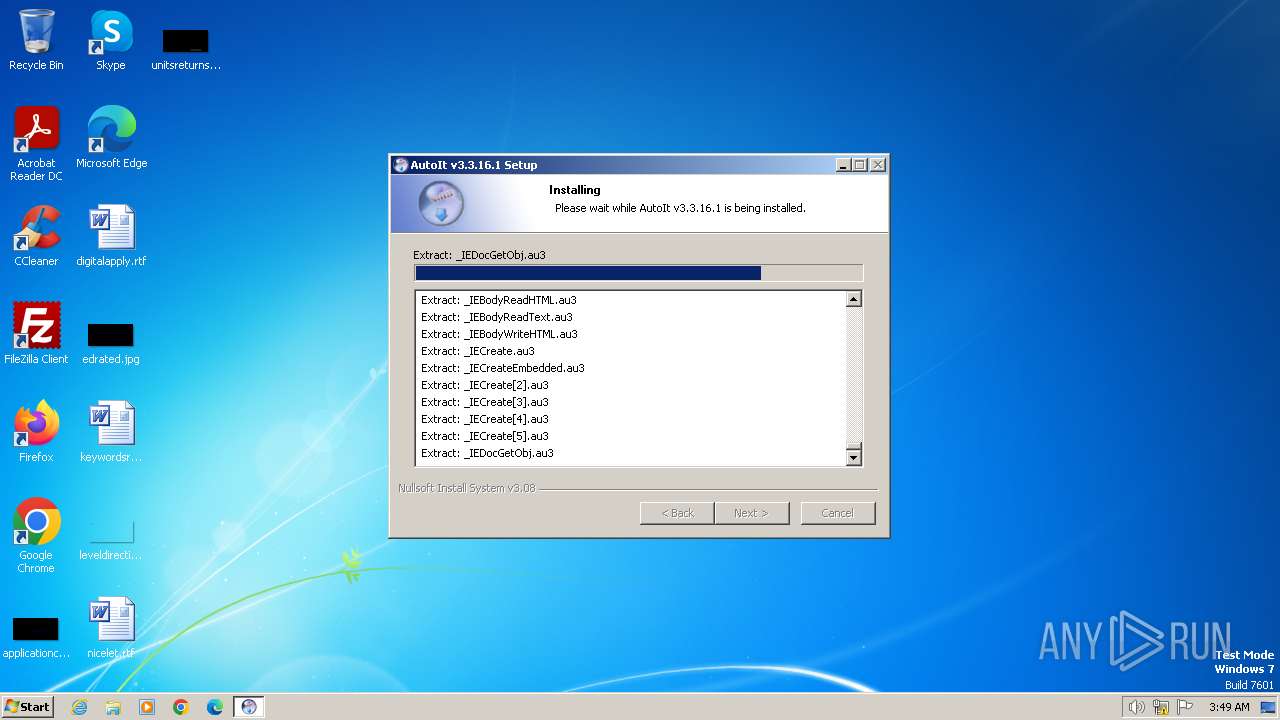Click the installation progress bar
The width and height of the screenshot is (1280, 720).
point(638,273)
